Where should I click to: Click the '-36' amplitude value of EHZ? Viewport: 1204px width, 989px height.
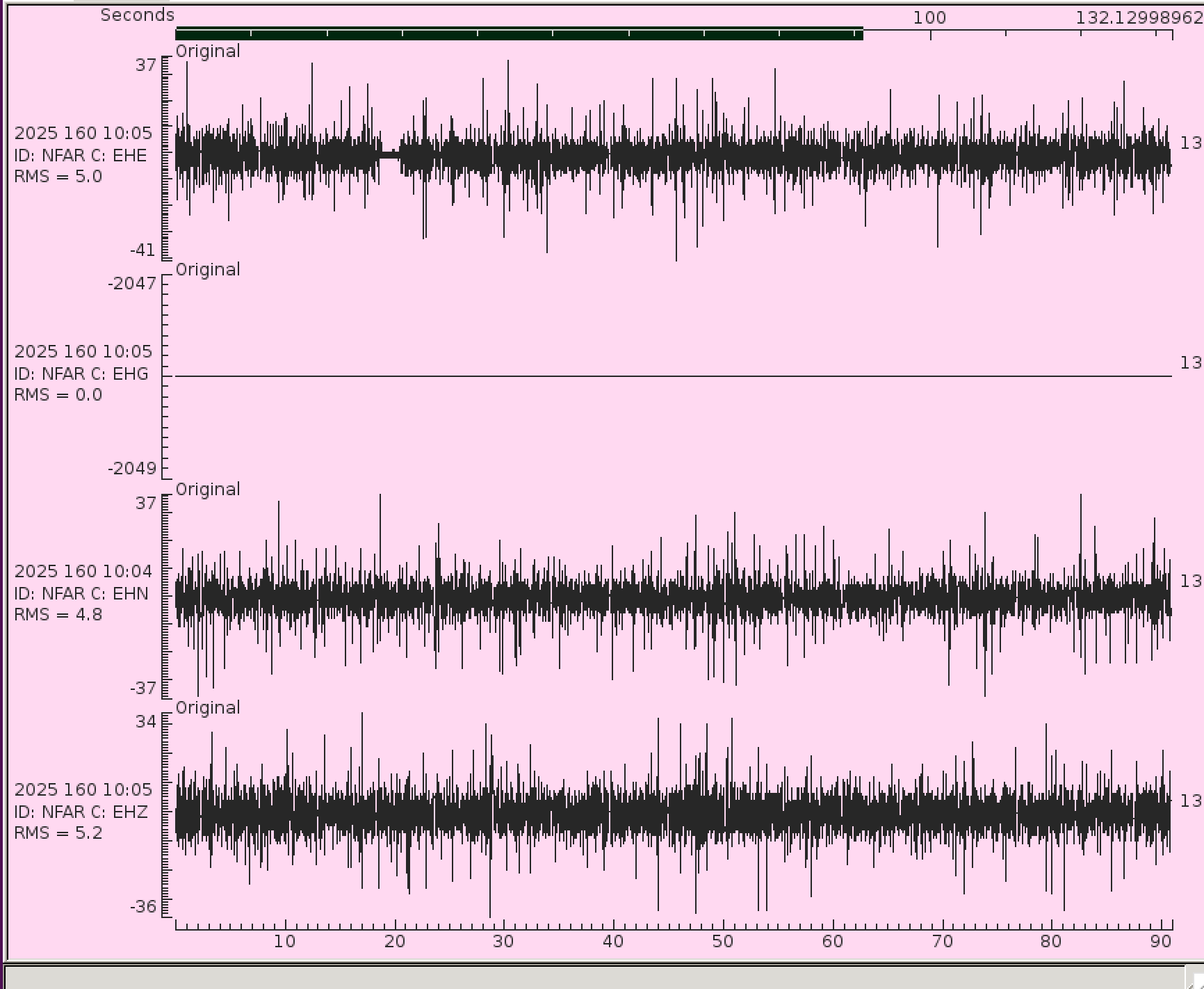click(143, 907)
